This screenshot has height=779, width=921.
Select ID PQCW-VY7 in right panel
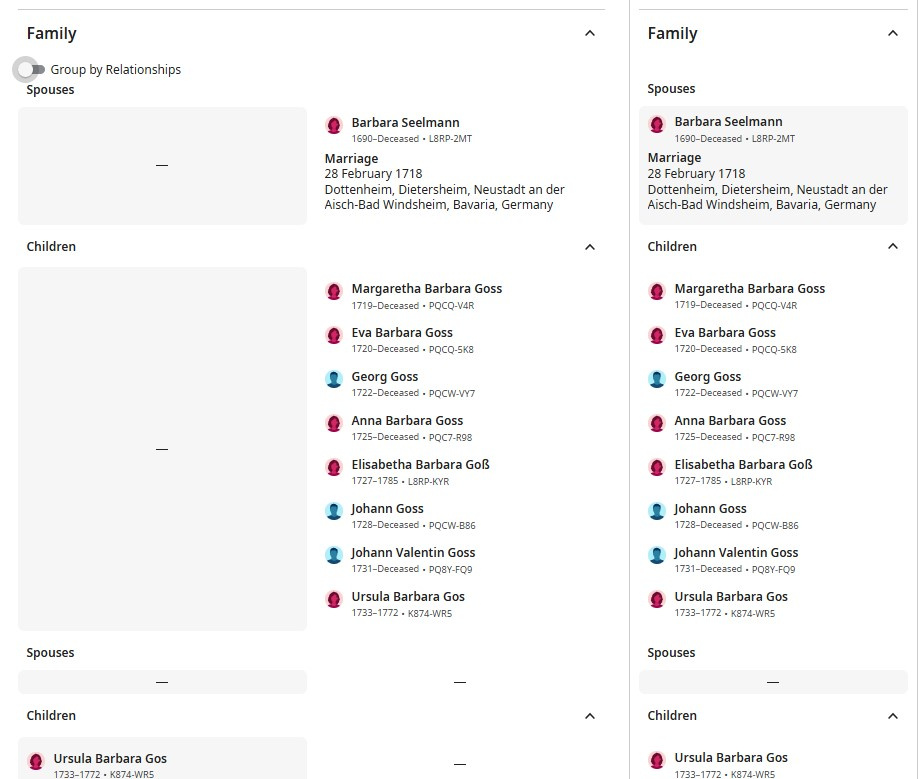[x=775, y=393]
